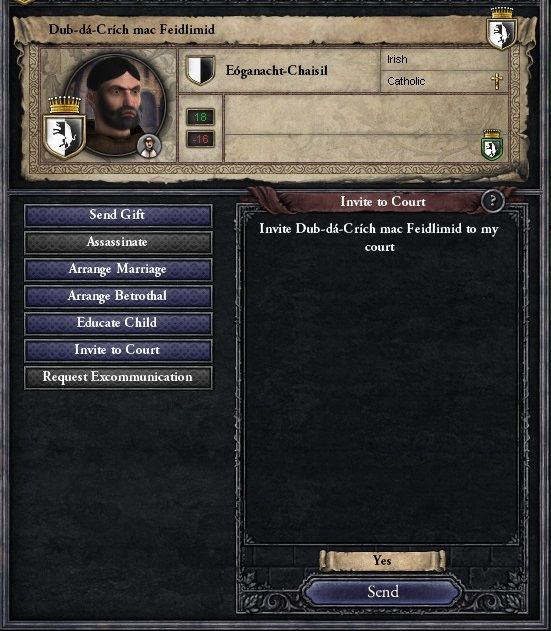The width and height of the screenshot is (551, 631).
Task: Open the Invite to Court action
Action: pyautogui.click(x=118, y=350)
